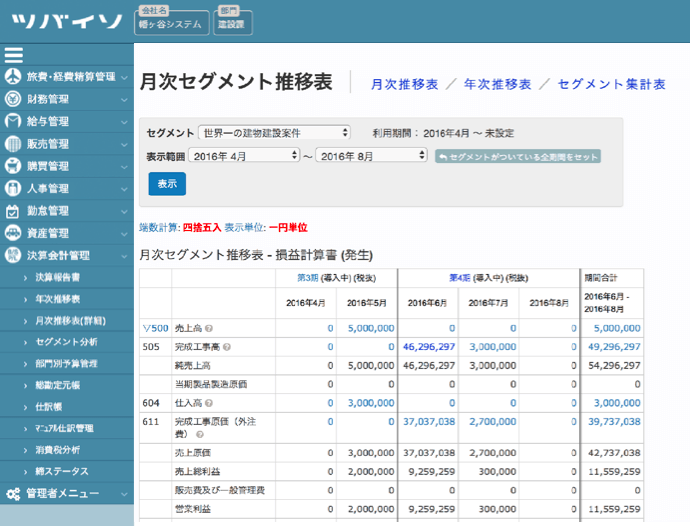Click the 財務管理 sidebar icon

(x=13, y=99)
